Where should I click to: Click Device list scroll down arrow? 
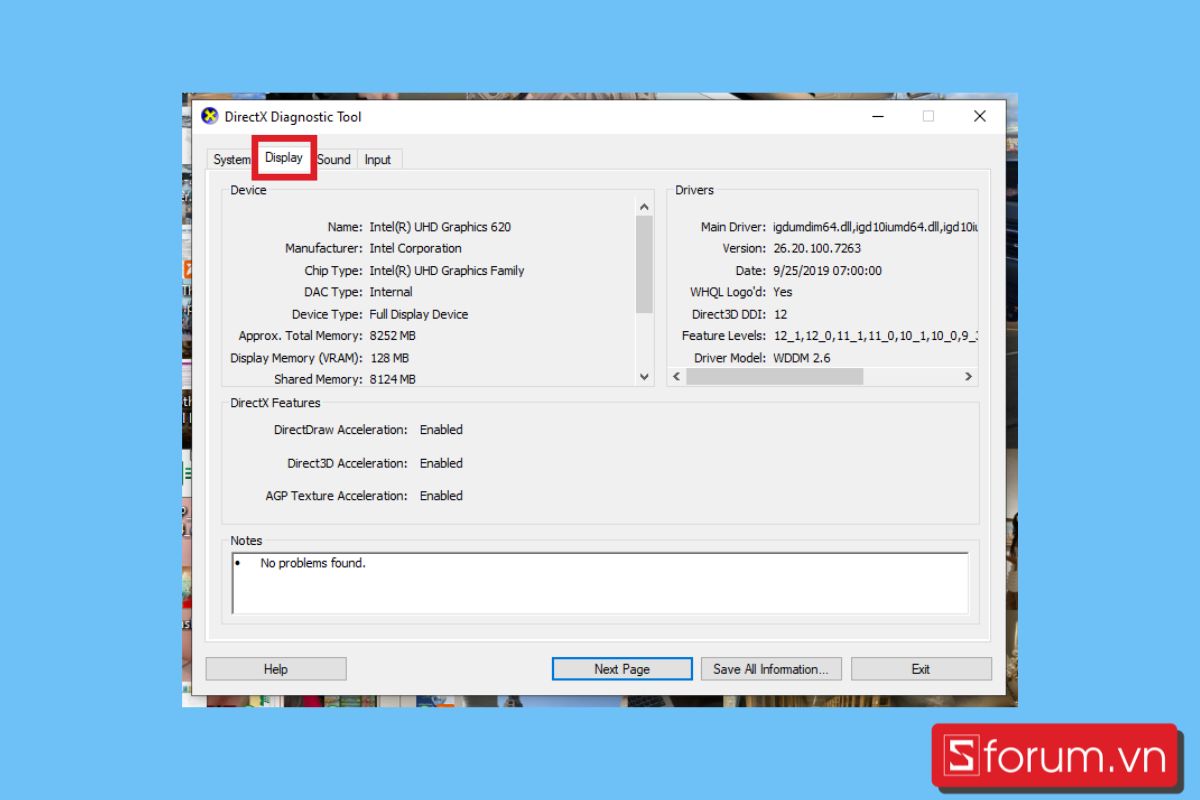pos(644,377)
